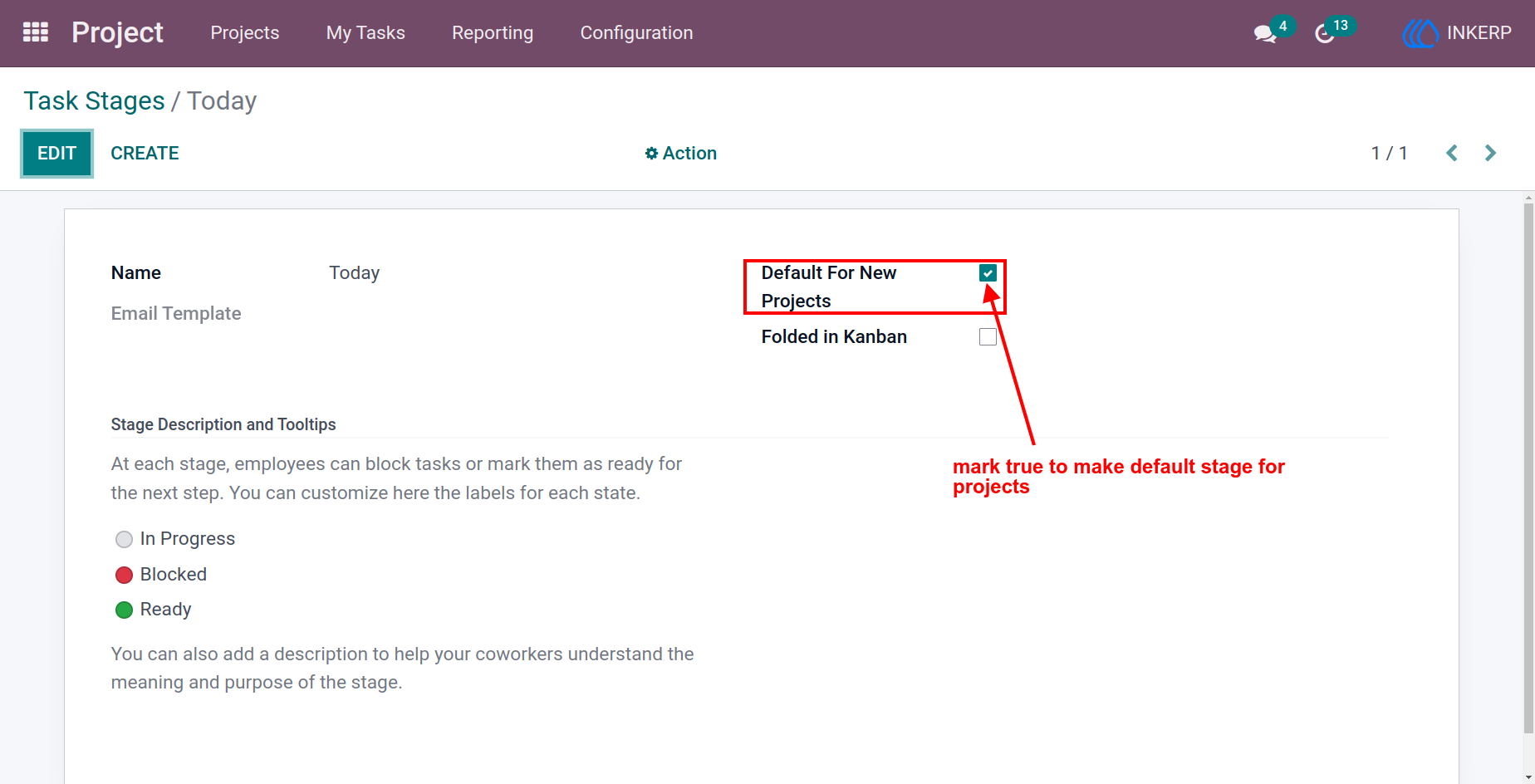The image size is (1535, 784).
Task: Click the 1 / 1 pager counter
Action: point(1389,153)
